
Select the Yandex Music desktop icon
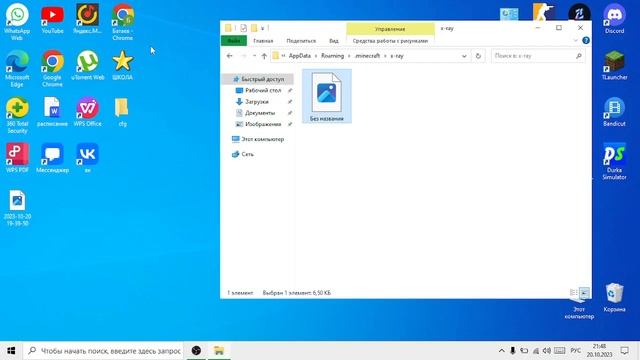point(87,19)
